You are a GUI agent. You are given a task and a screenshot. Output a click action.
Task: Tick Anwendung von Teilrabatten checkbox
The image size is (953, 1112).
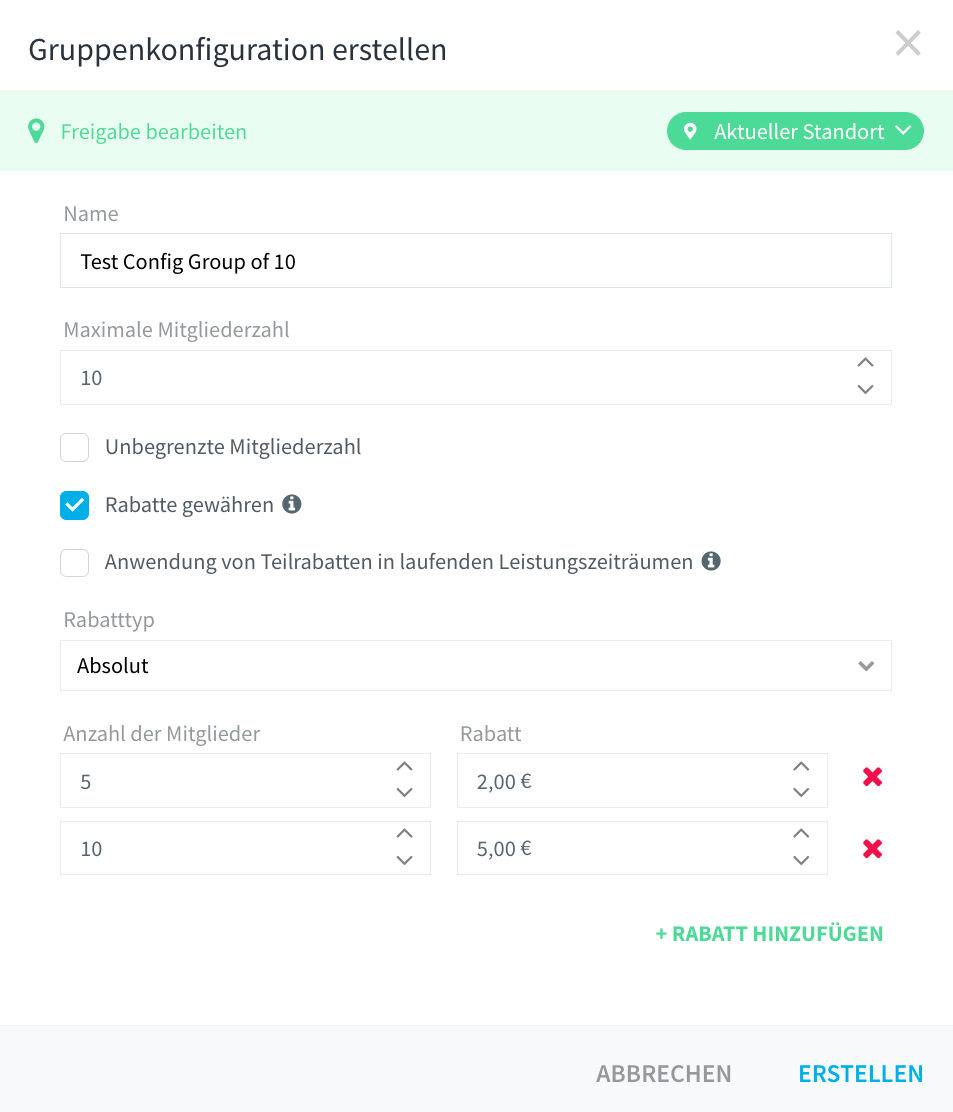pyautogui.click(x=74, y=562)
